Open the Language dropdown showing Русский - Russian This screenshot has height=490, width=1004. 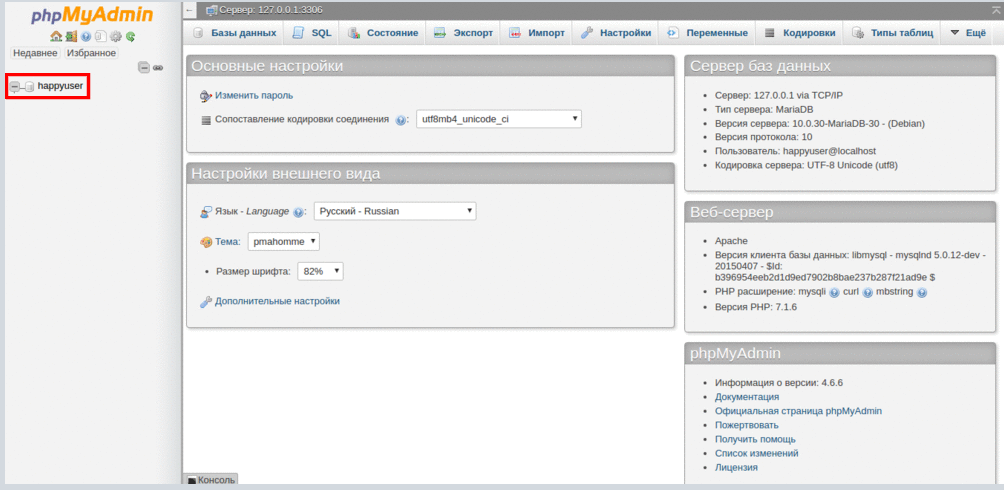[395, 211]
